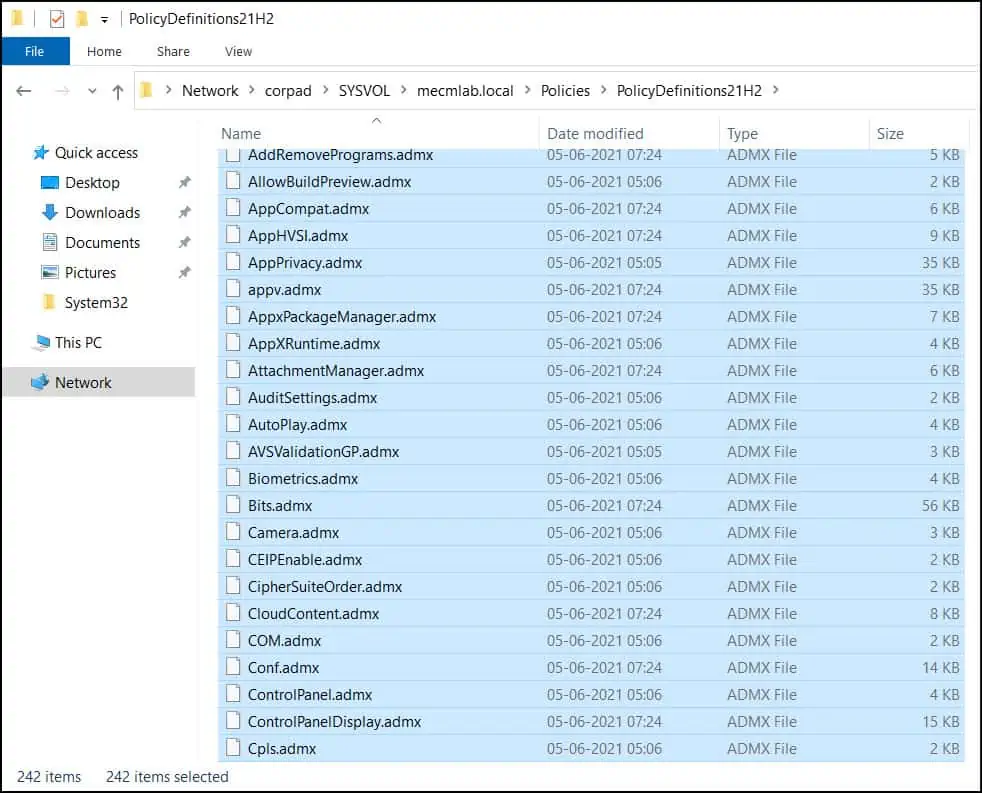Select the CloudContent.admx file name
This screenshot has height=793, width=982.
(x=314, y=614)
